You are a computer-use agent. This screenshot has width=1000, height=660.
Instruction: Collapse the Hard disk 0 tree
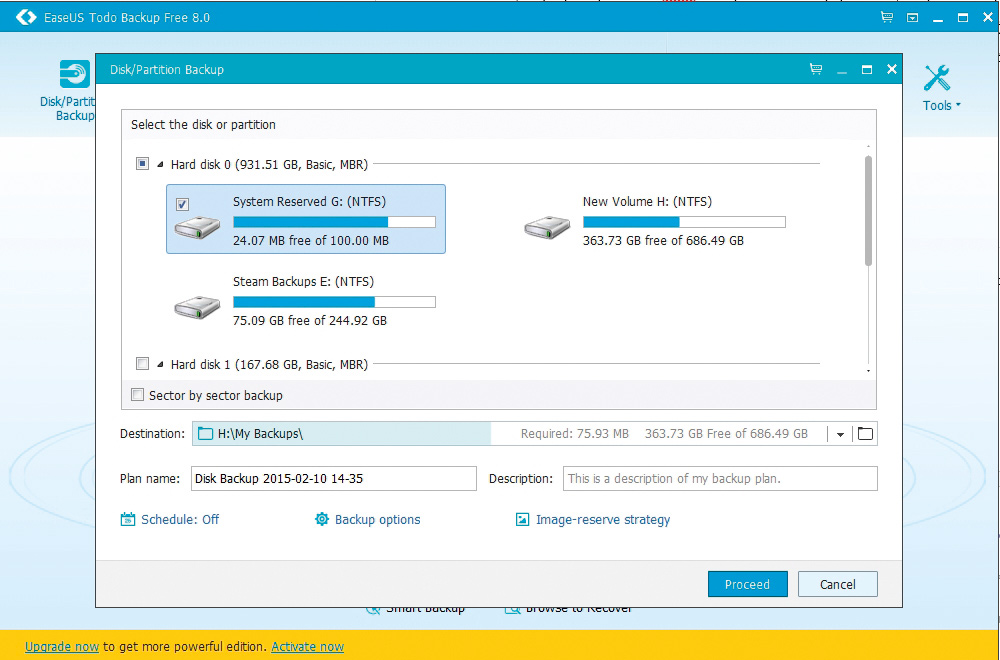pos(160,165)
